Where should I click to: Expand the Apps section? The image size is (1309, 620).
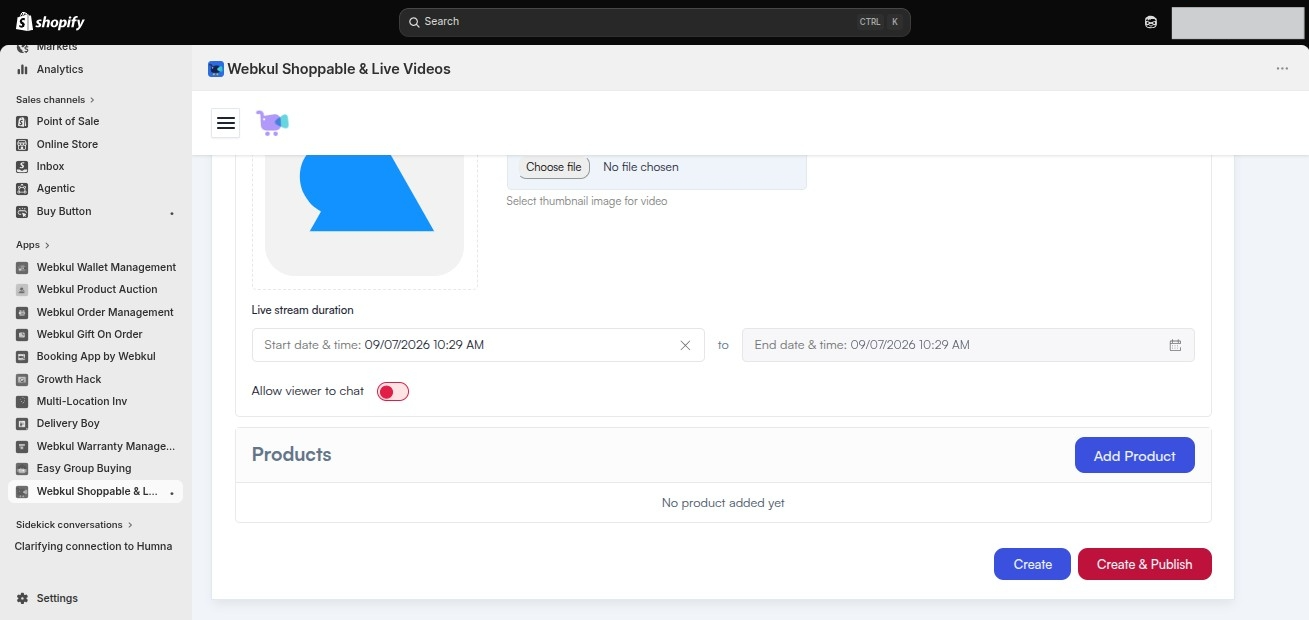click(33, 245)
